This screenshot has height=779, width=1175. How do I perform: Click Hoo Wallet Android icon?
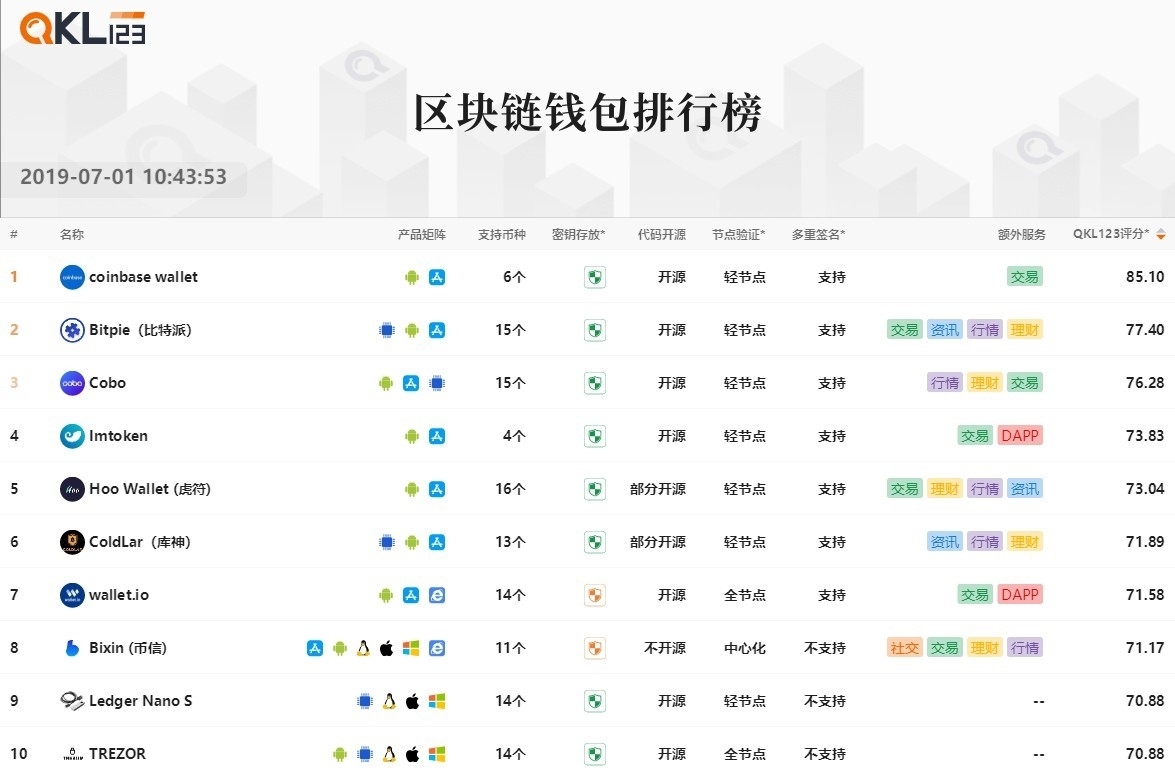pyautogui.click(x=411, y=489)
